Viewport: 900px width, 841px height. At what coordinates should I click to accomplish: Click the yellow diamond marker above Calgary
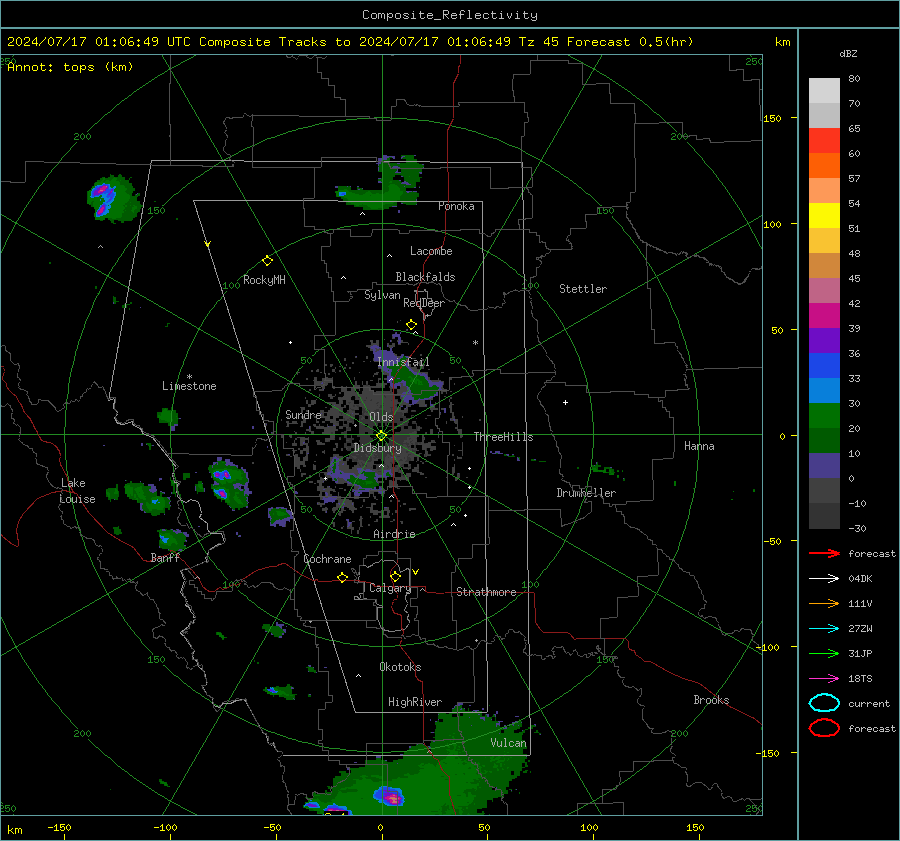pos(395,576)
